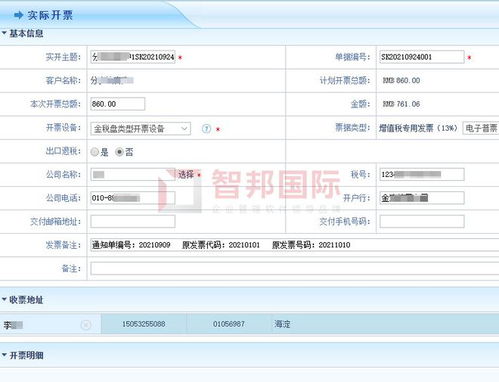Click phone number 15053255088 in address row
Screen dimensions: 499x382
click(144, 324)
